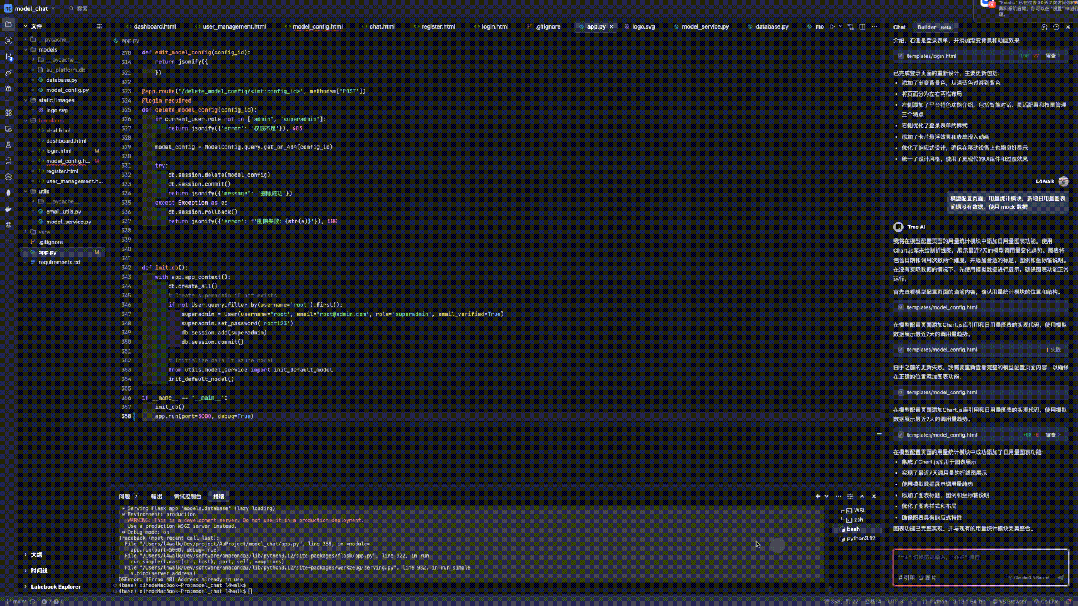The image size is (1078, 606).
Task: Click the search box in title bar
Action: pyautogui.click(x=82, y=7)
